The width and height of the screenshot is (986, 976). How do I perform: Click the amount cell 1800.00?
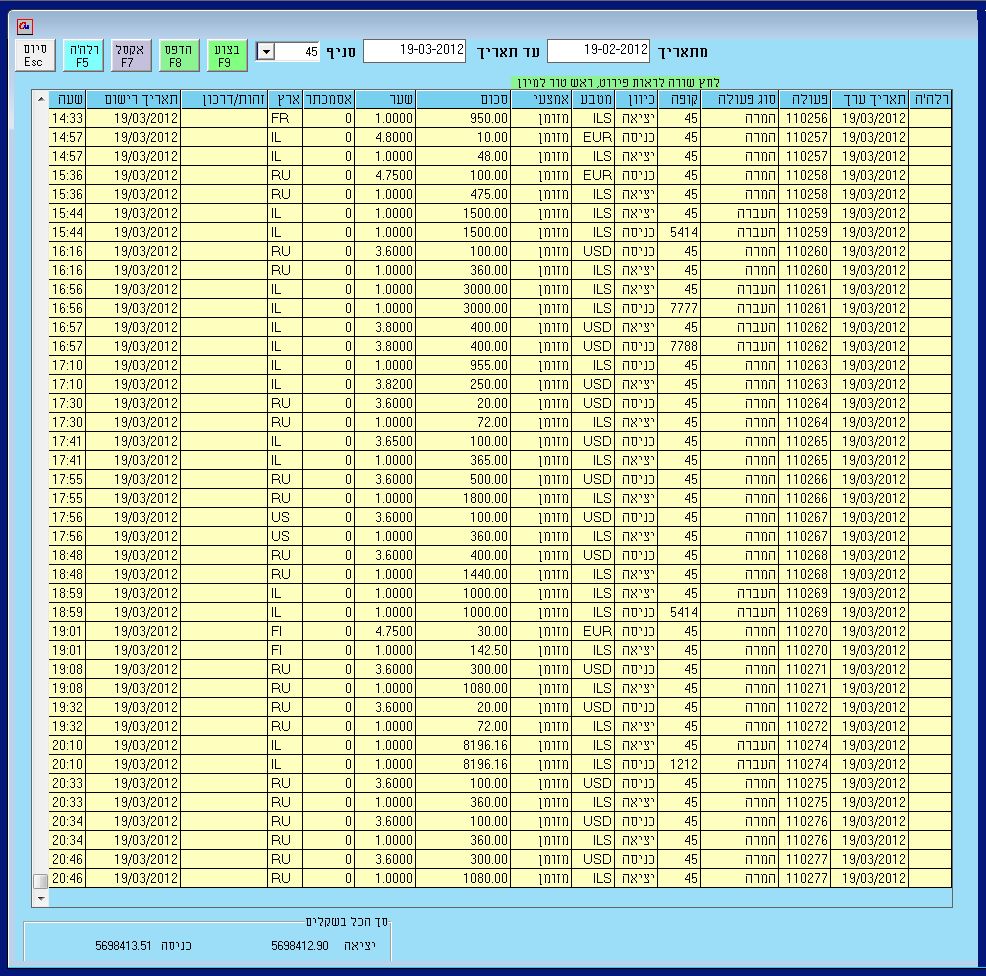click(463, 498)
